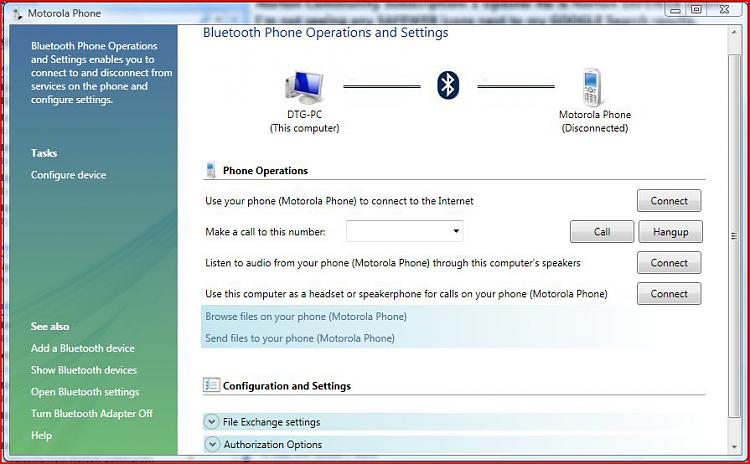750x464 pixels.
Task: Open the phone number dropdown
Action: (456, 231)
